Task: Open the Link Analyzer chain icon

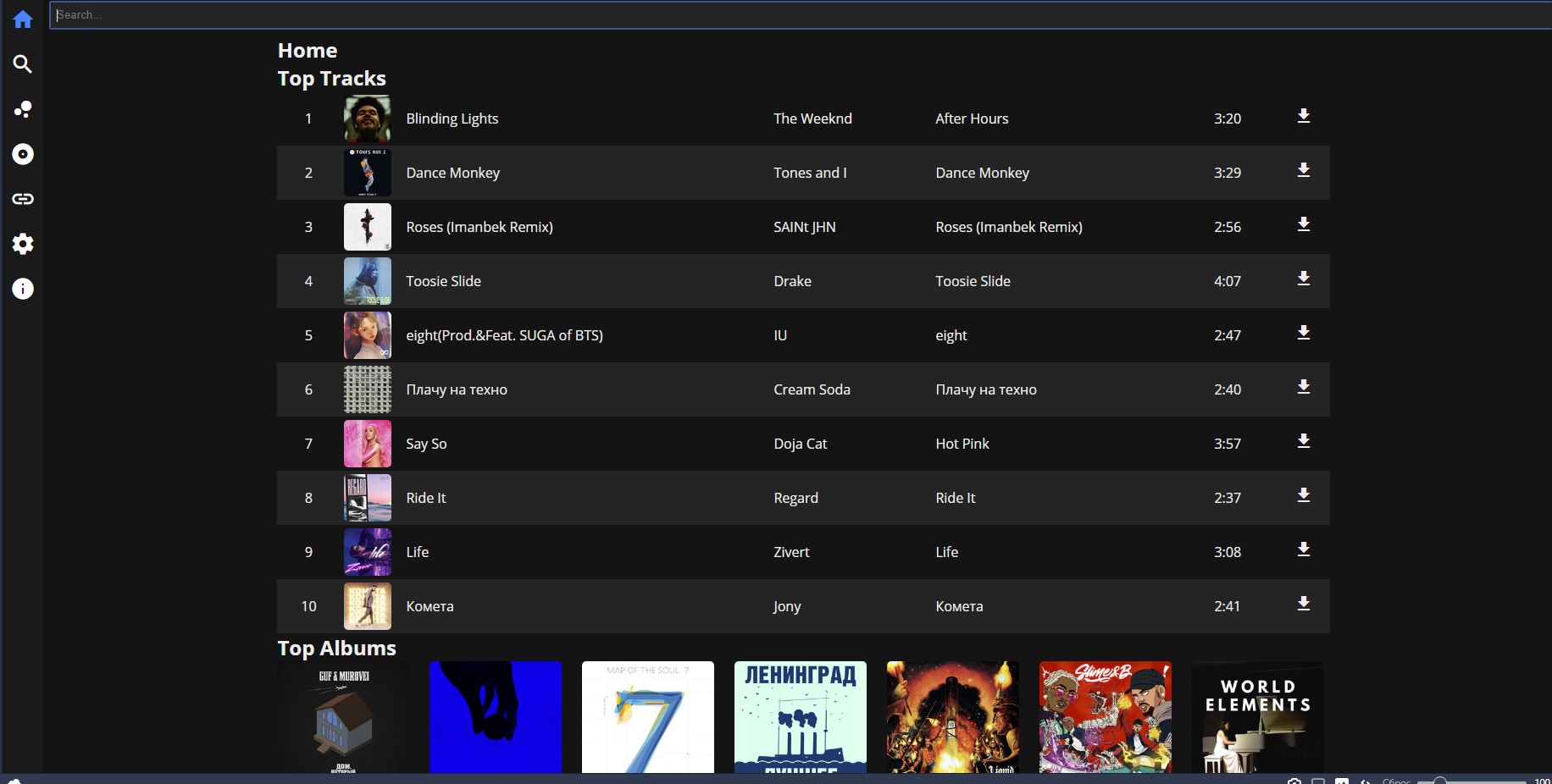Action: pyautogui.click(x=23, y=199)
